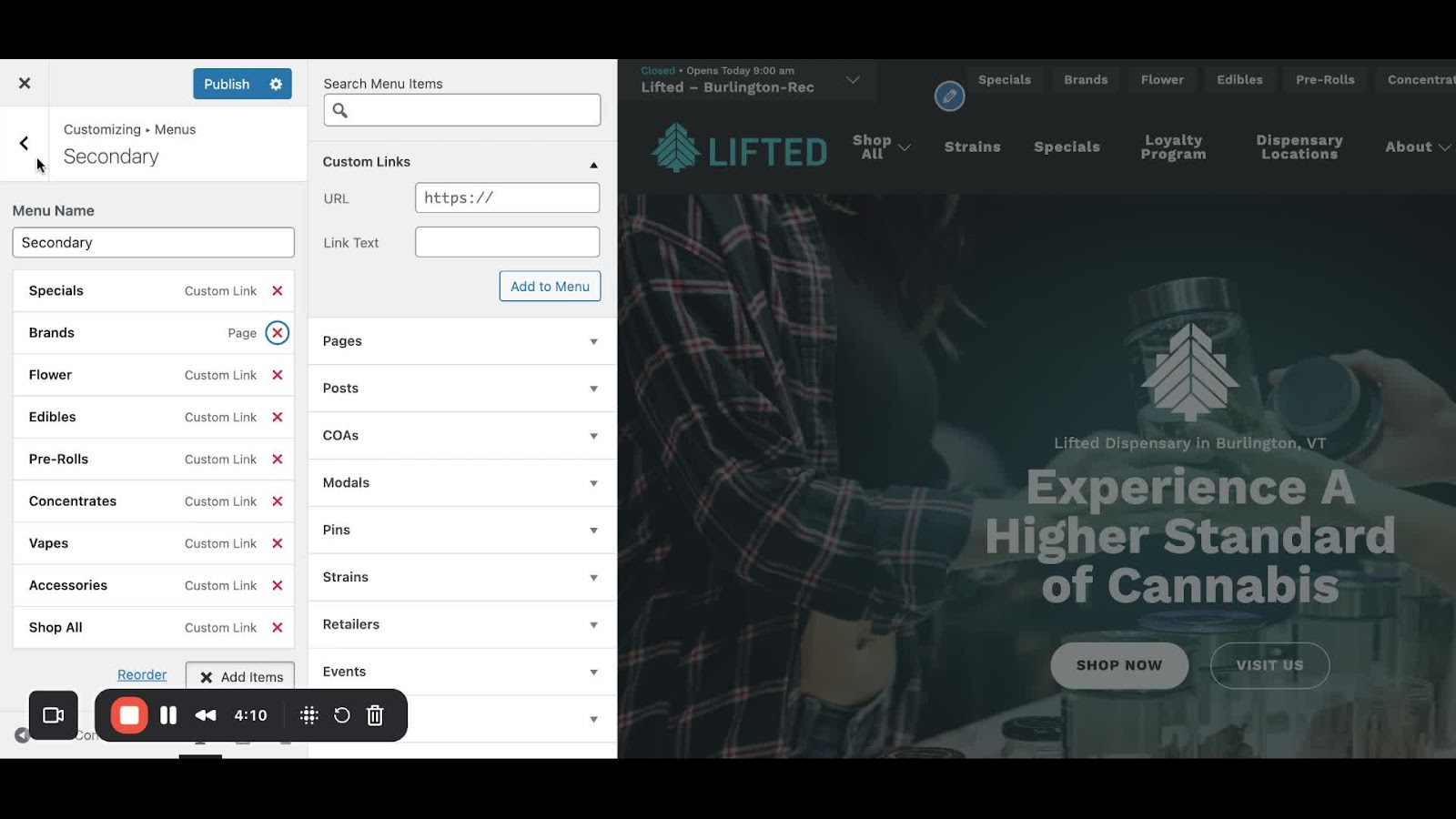
Task: Remove the Specials menu item
Action: point(278,291)
